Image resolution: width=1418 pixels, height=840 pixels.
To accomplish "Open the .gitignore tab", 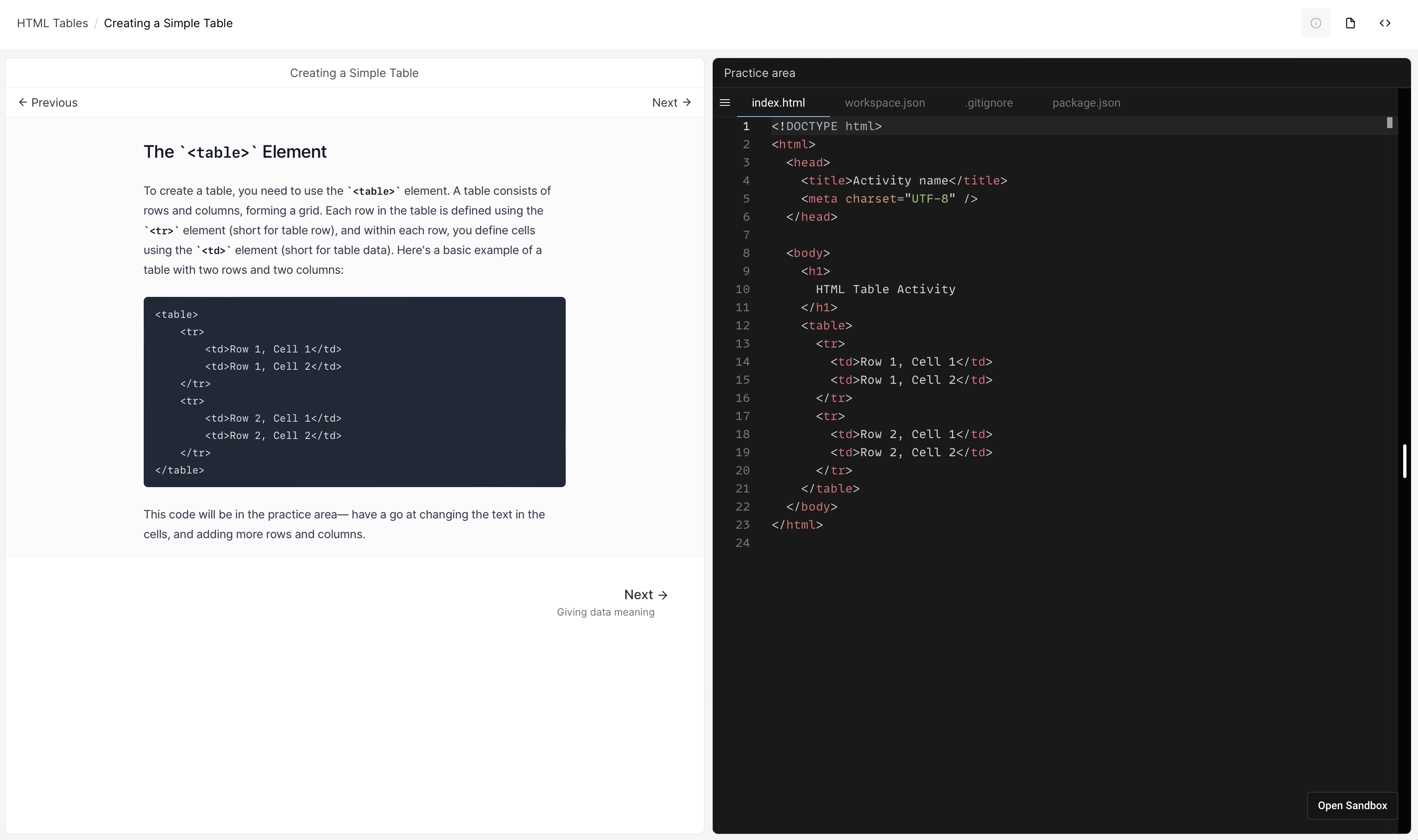I will (x=989, y=103).
